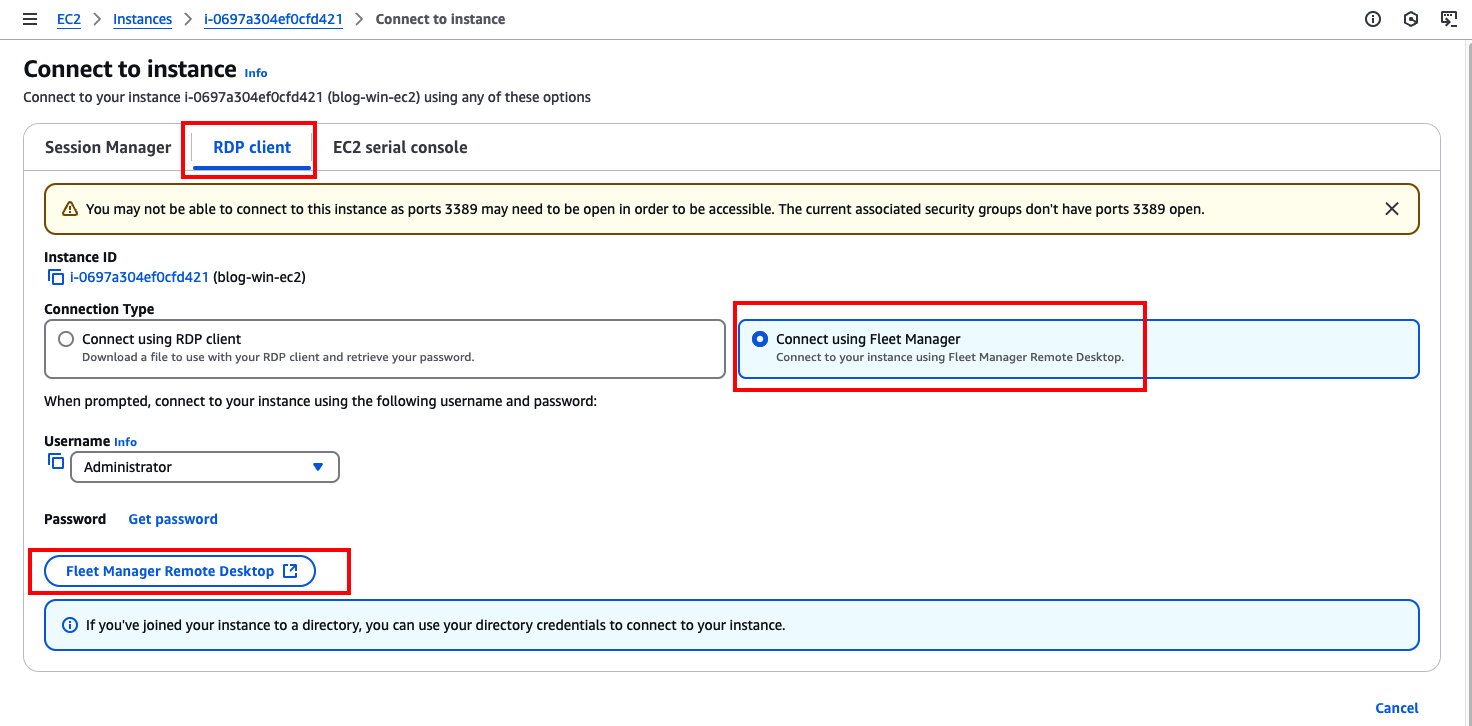Select Connect using RDP client option
1472x726 pixels.
[x=66, y=339]
